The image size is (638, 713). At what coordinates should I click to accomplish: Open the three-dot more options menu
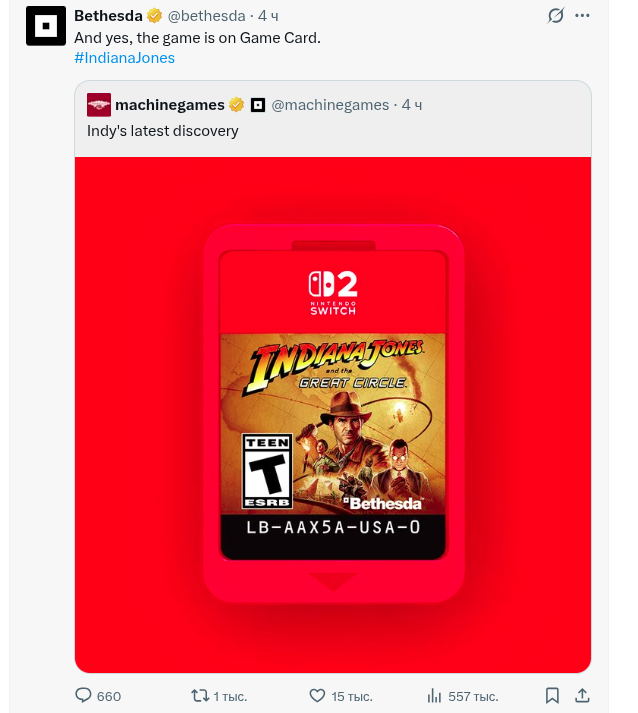(x=582, y=15)
